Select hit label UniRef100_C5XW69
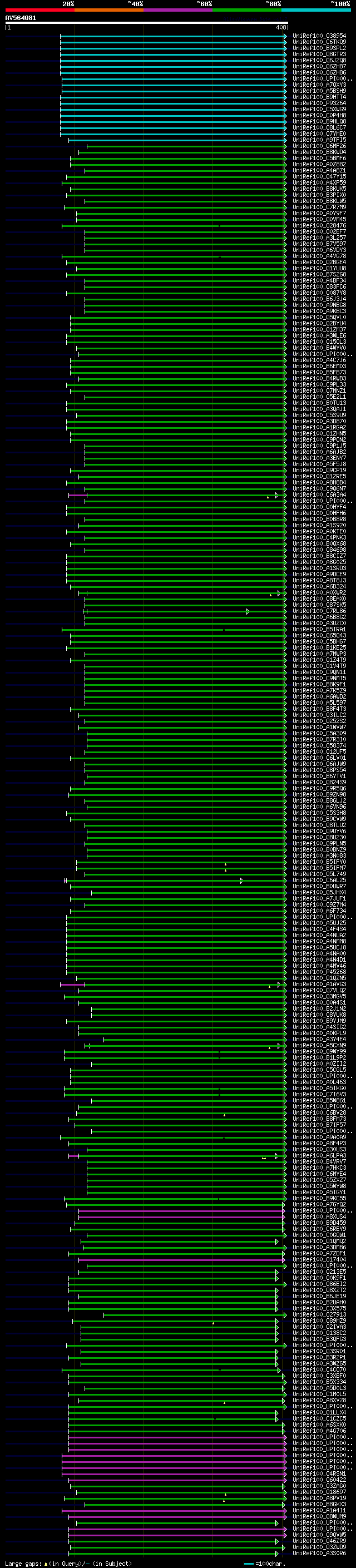Screen dimensions: 356x1568 point(319,109)
